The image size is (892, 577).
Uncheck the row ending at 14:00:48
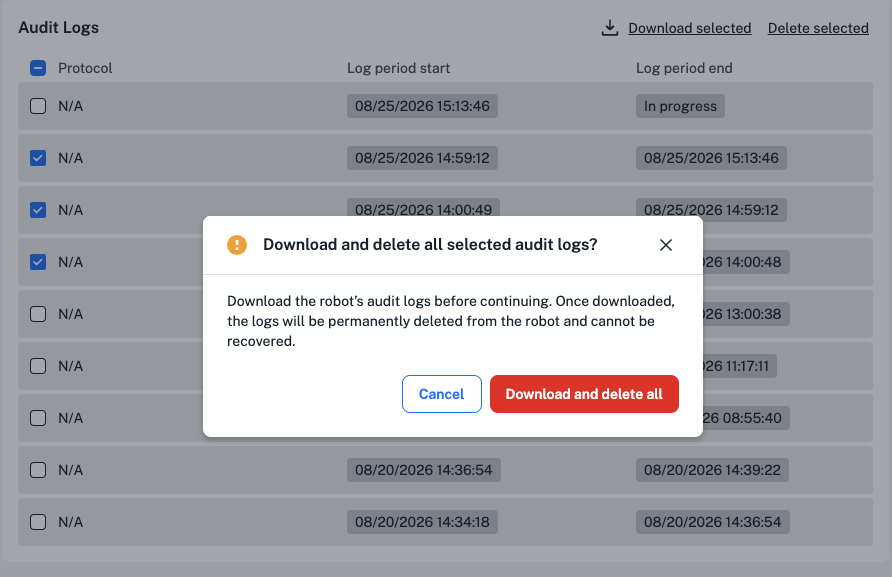38,262
